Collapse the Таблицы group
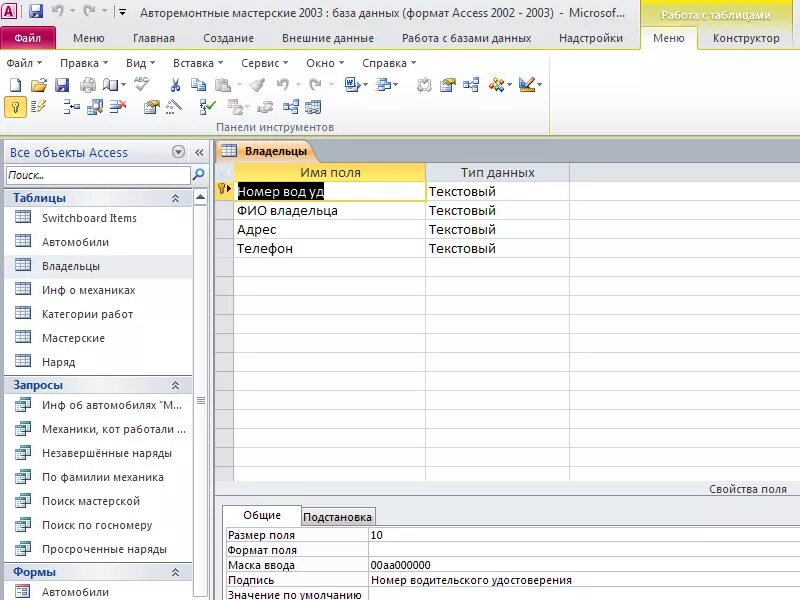Image resolution: width=800 pixels, height=600 pixels. [x=176, y=198]
